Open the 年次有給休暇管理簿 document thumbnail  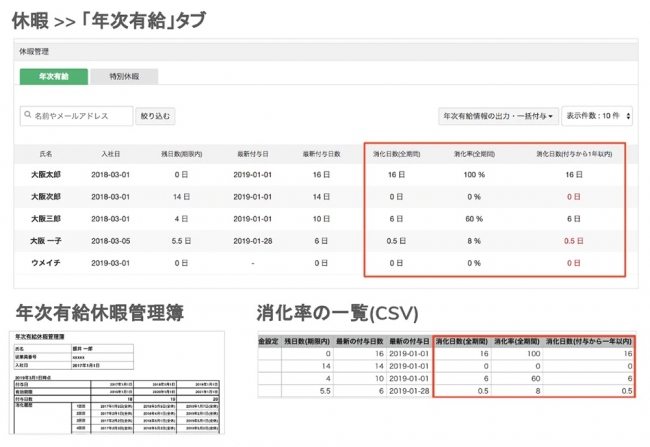point(117,382)
